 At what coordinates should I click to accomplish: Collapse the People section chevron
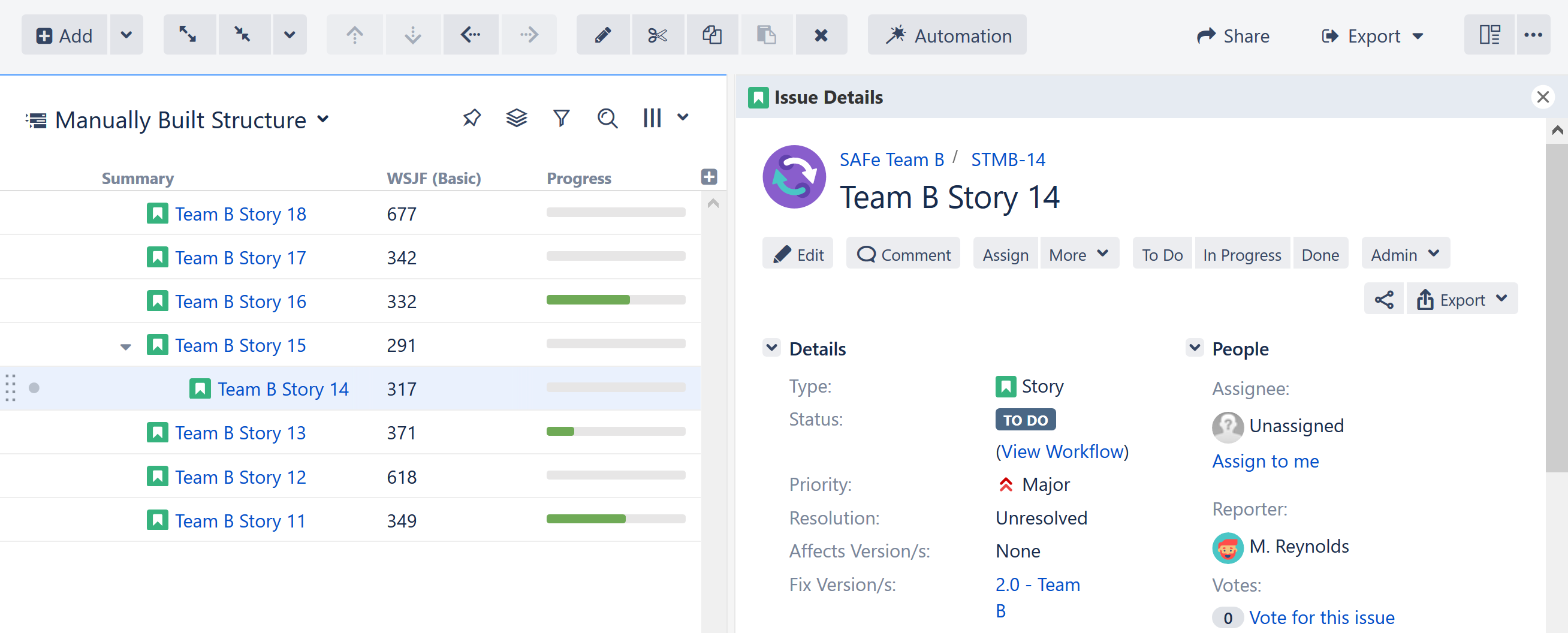coord(1194,348)
